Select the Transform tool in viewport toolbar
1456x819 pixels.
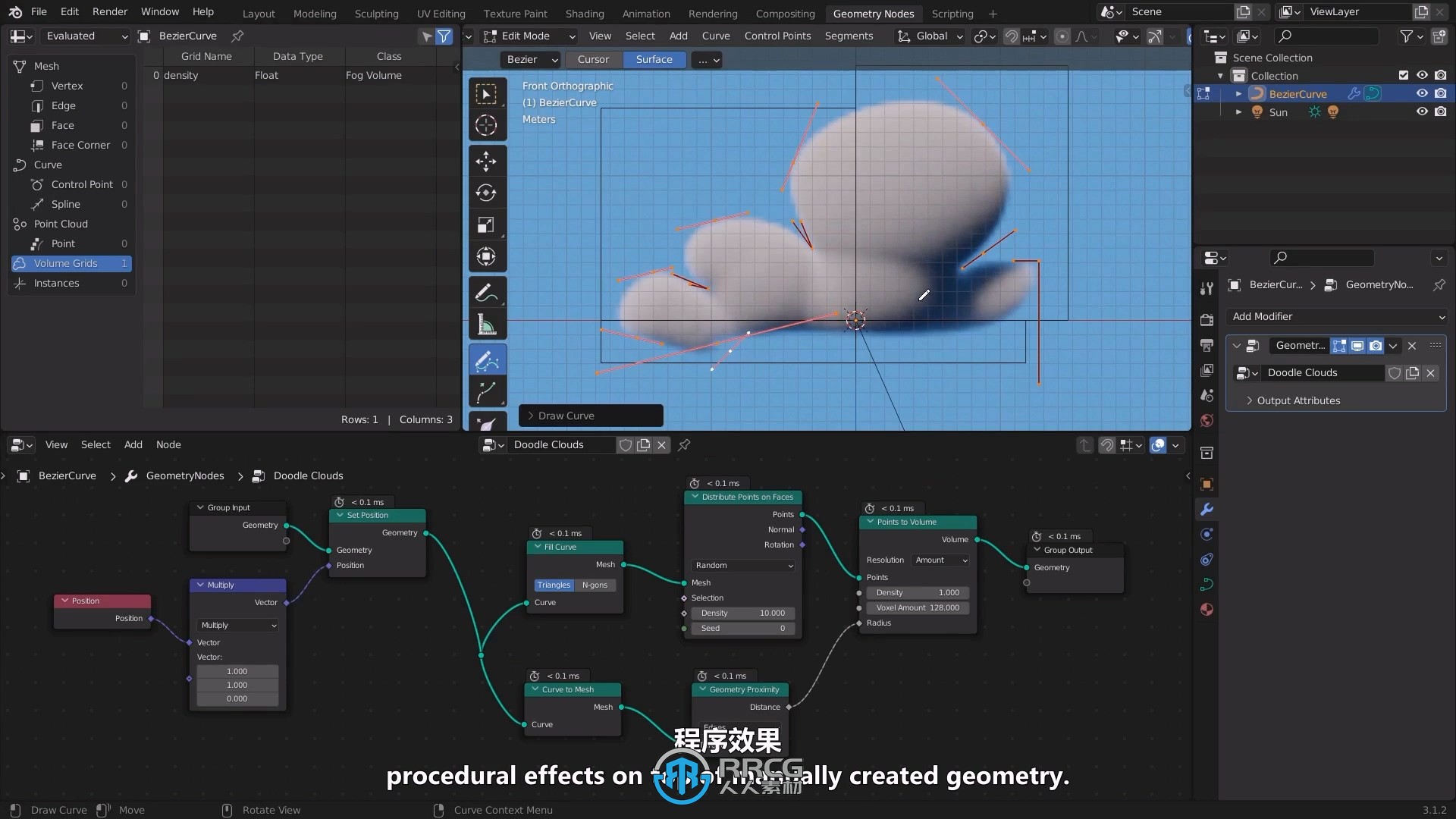tap(486, 256)
